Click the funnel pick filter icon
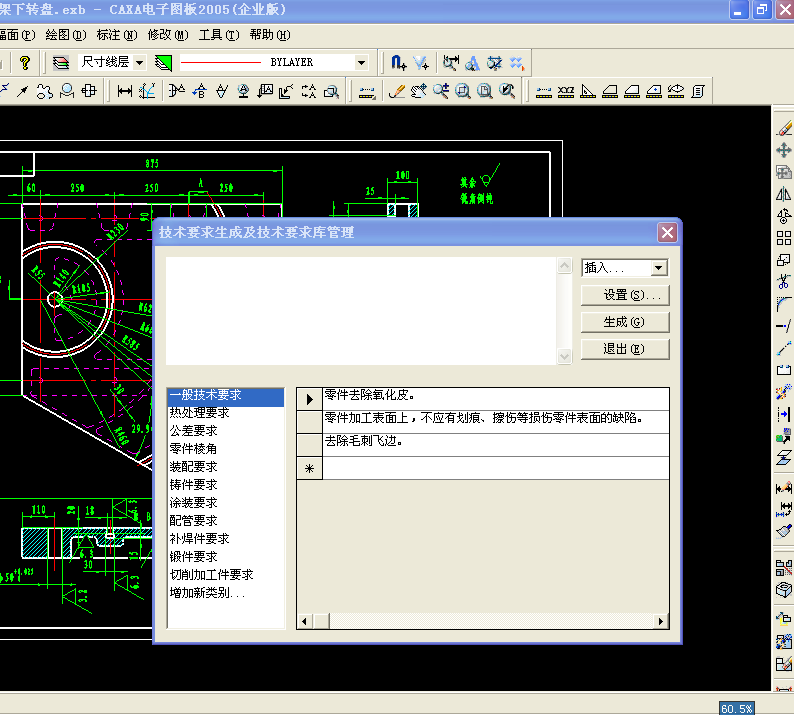This screenshot has width=794, height=715. pos(421,63)
